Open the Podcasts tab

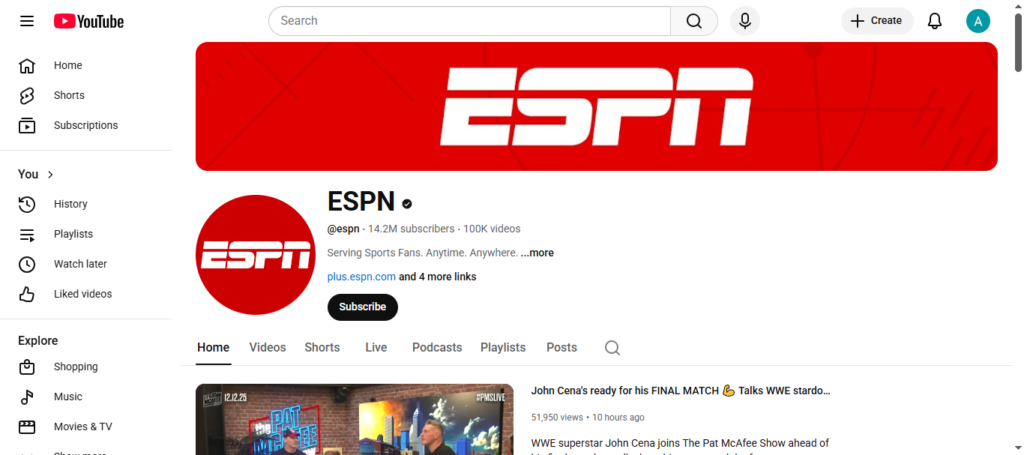(x=437, y=347)
